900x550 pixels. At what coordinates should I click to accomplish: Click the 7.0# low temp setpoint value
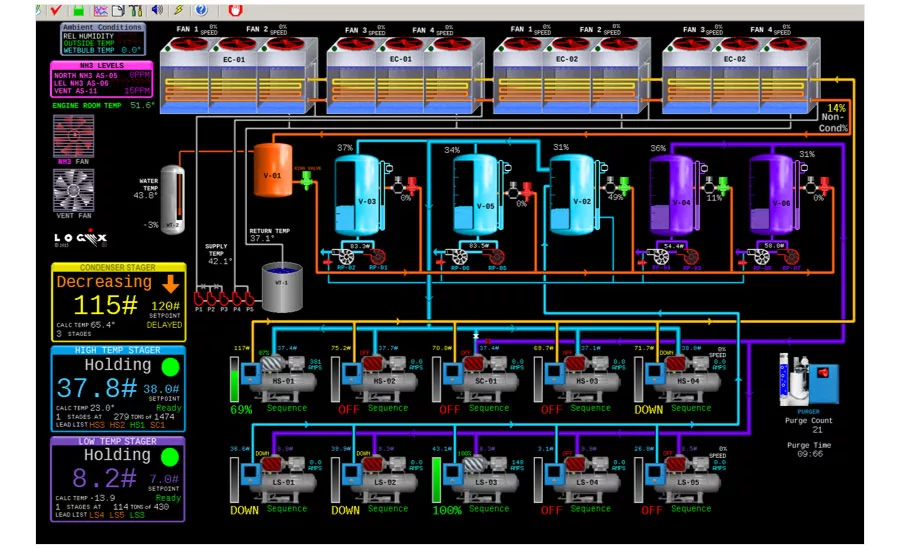pos(164,479)
